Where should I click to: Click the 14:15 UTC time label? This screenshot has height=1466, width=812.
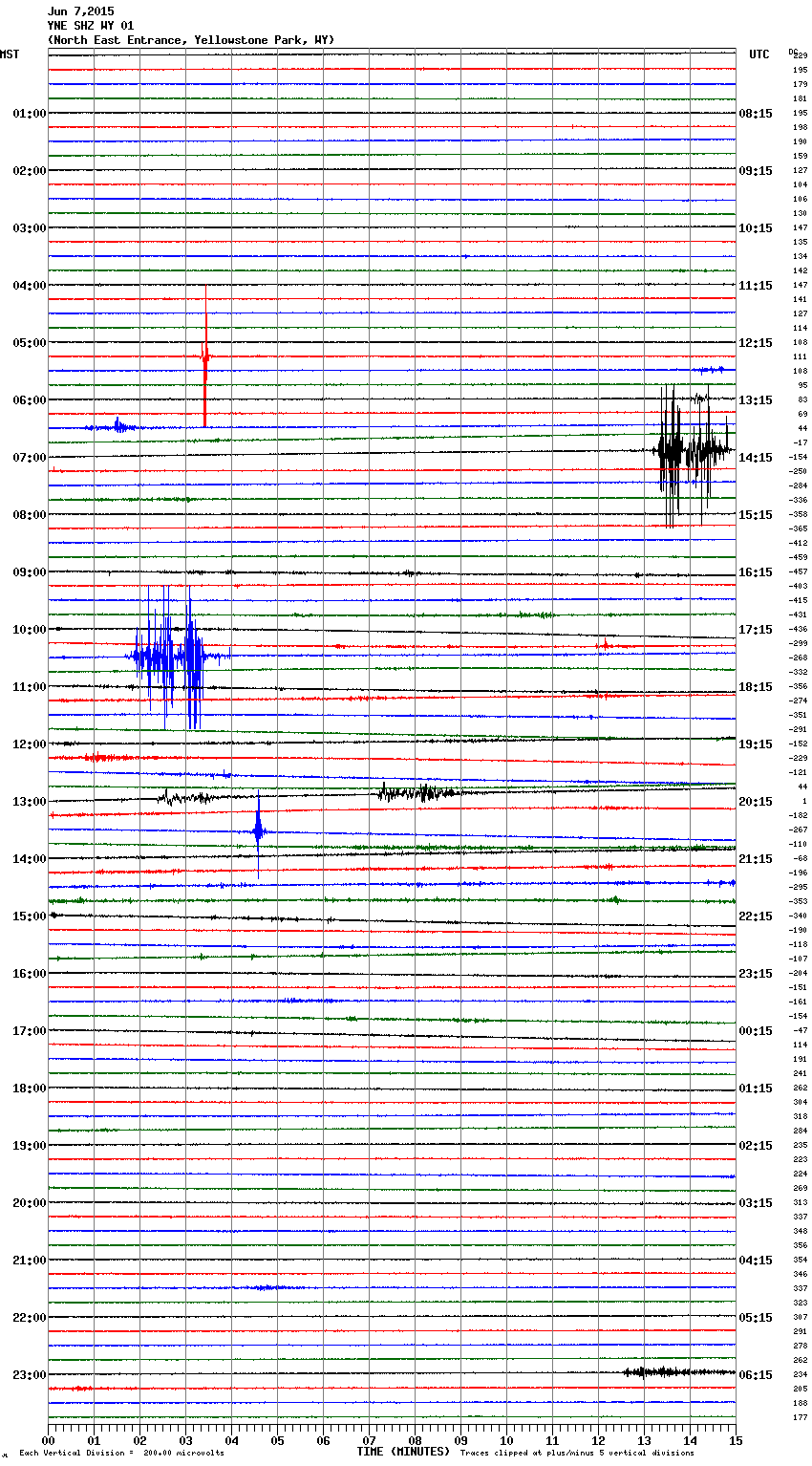click(x=756, y=458)
